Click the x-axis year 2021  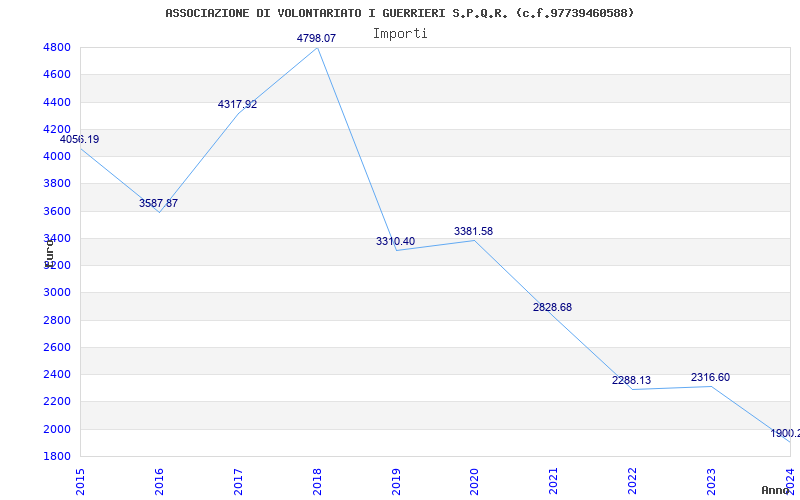(x=554, y=482)
